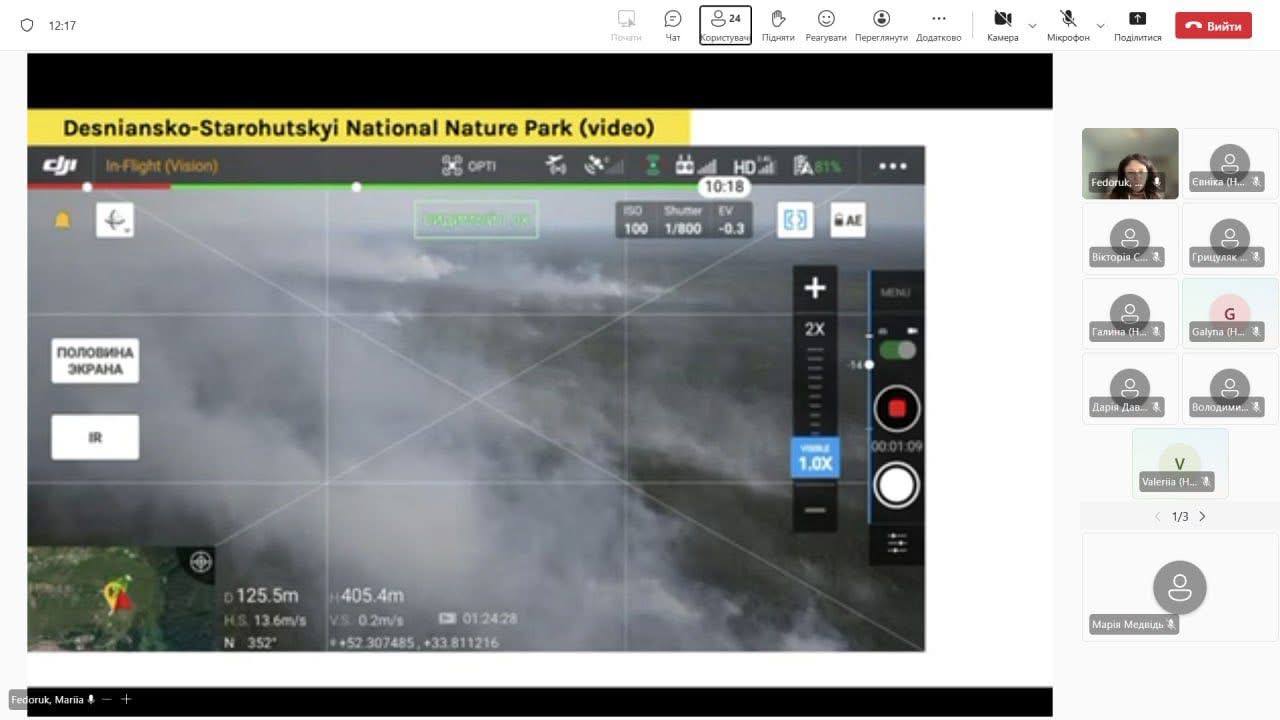Image resolution: width=1280 pixels, height=720 pixels.
Task: Expand the camera options dropdown arrow
Action: (x=1032, y=26)
